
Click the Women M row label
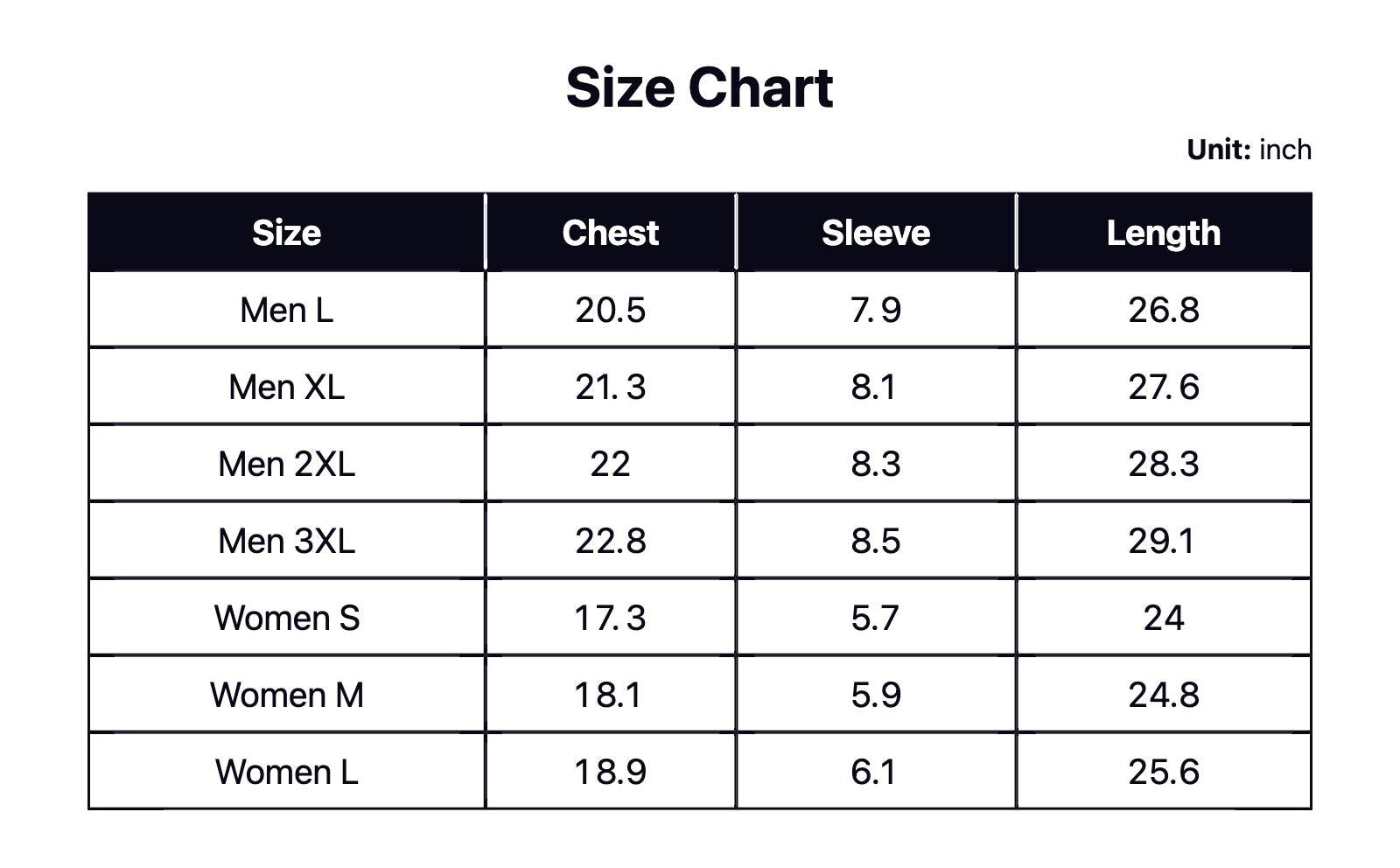pos(286,695)
